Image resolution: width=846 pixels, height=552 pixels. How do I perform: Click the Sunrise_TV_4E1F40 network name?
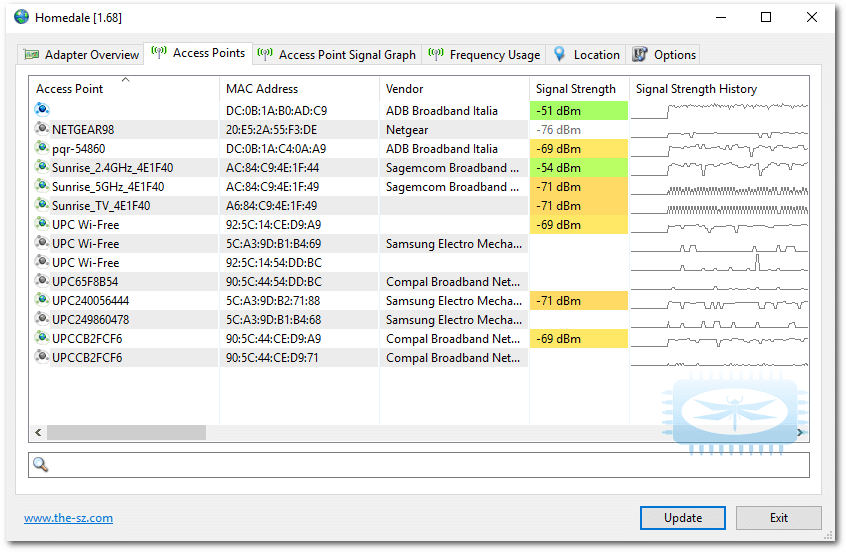click(101, 206)
